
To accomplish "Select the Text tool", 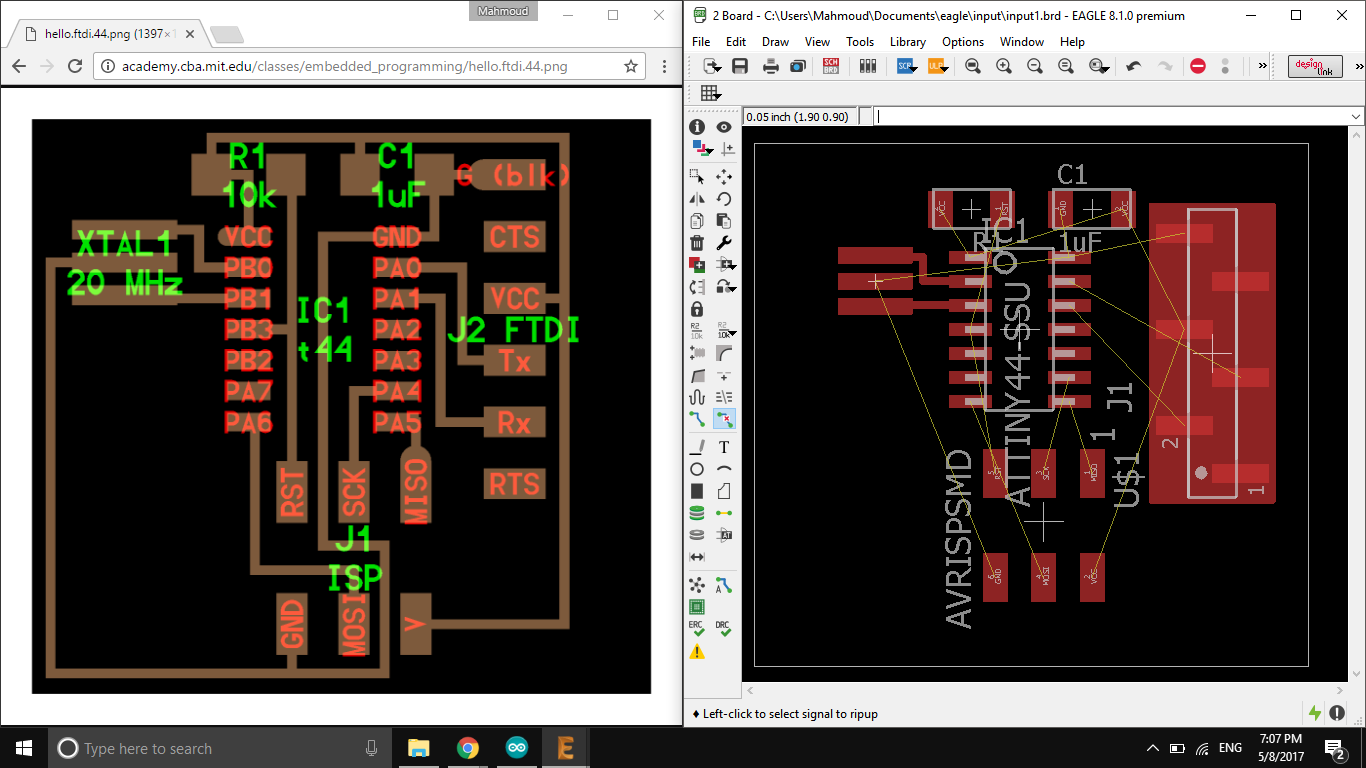I will pyautogui.click(x=724, y=447).
